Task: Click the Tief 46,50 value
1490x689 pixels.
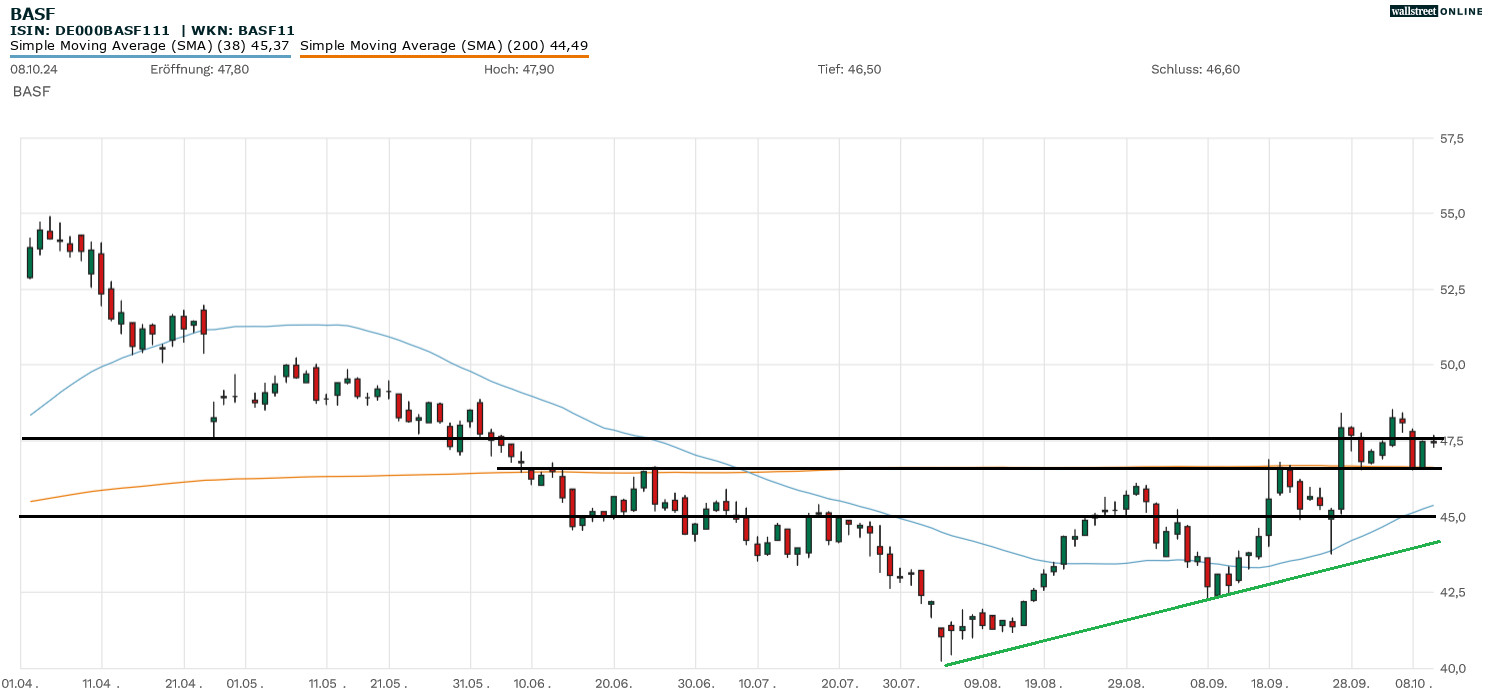Action: [849, 69]
